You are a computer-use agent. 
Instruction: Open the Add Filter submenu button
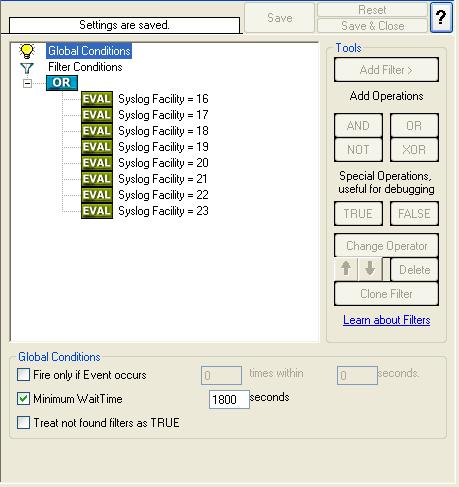click(386, 70)
